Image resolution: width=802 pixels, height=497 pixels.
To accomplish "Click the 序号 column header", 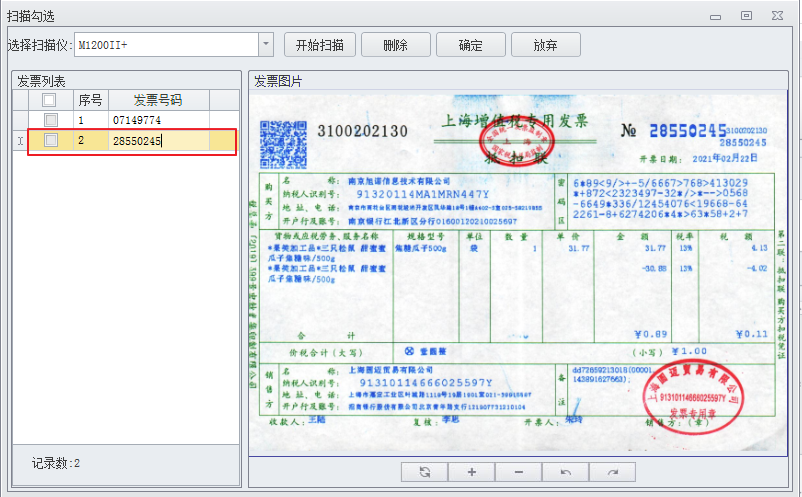I will [x=91, y=100].
